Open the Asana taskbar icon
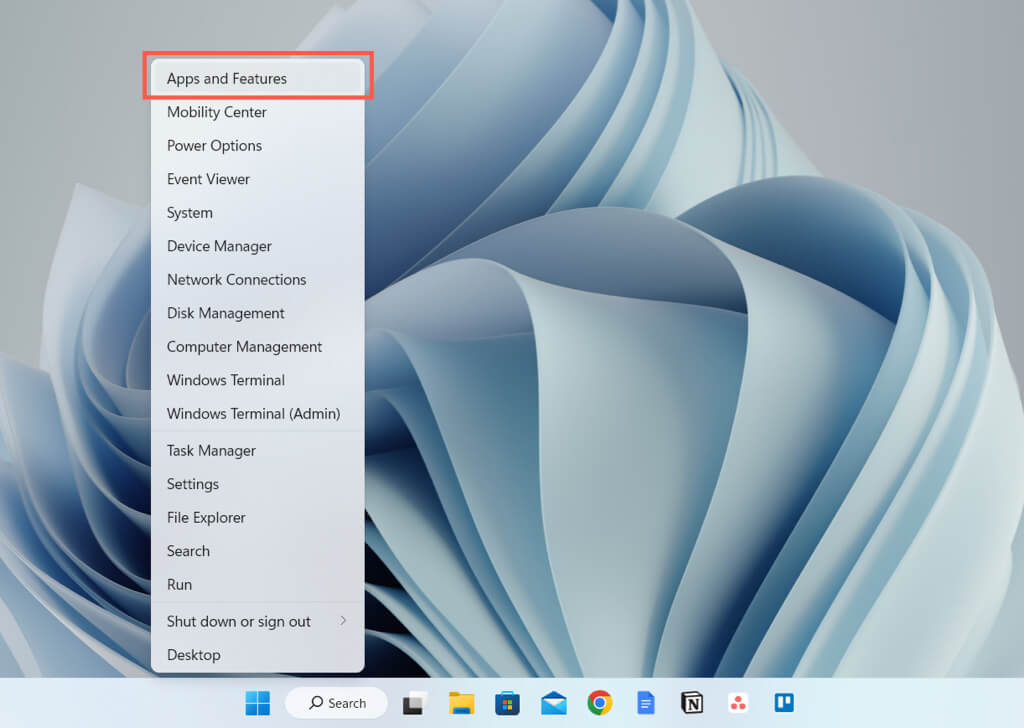Screen dimensions: 1024x728 [738, 703]
